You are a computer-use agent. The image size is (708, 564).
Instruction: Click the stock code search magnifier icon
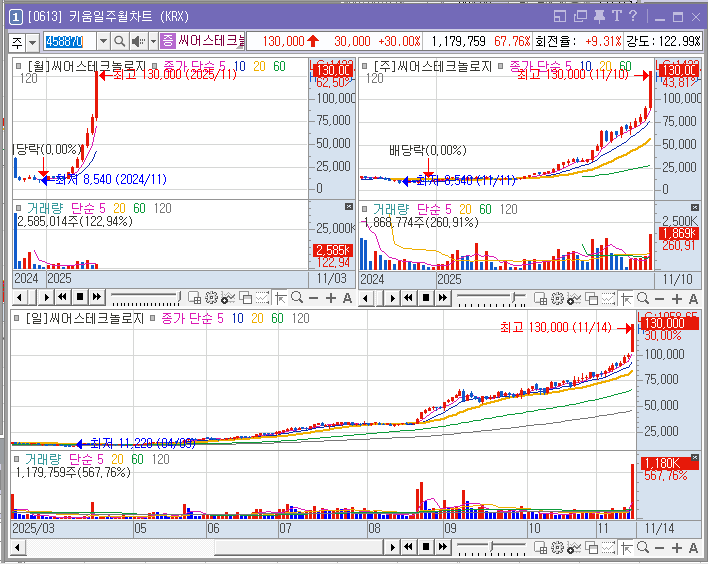119,42
